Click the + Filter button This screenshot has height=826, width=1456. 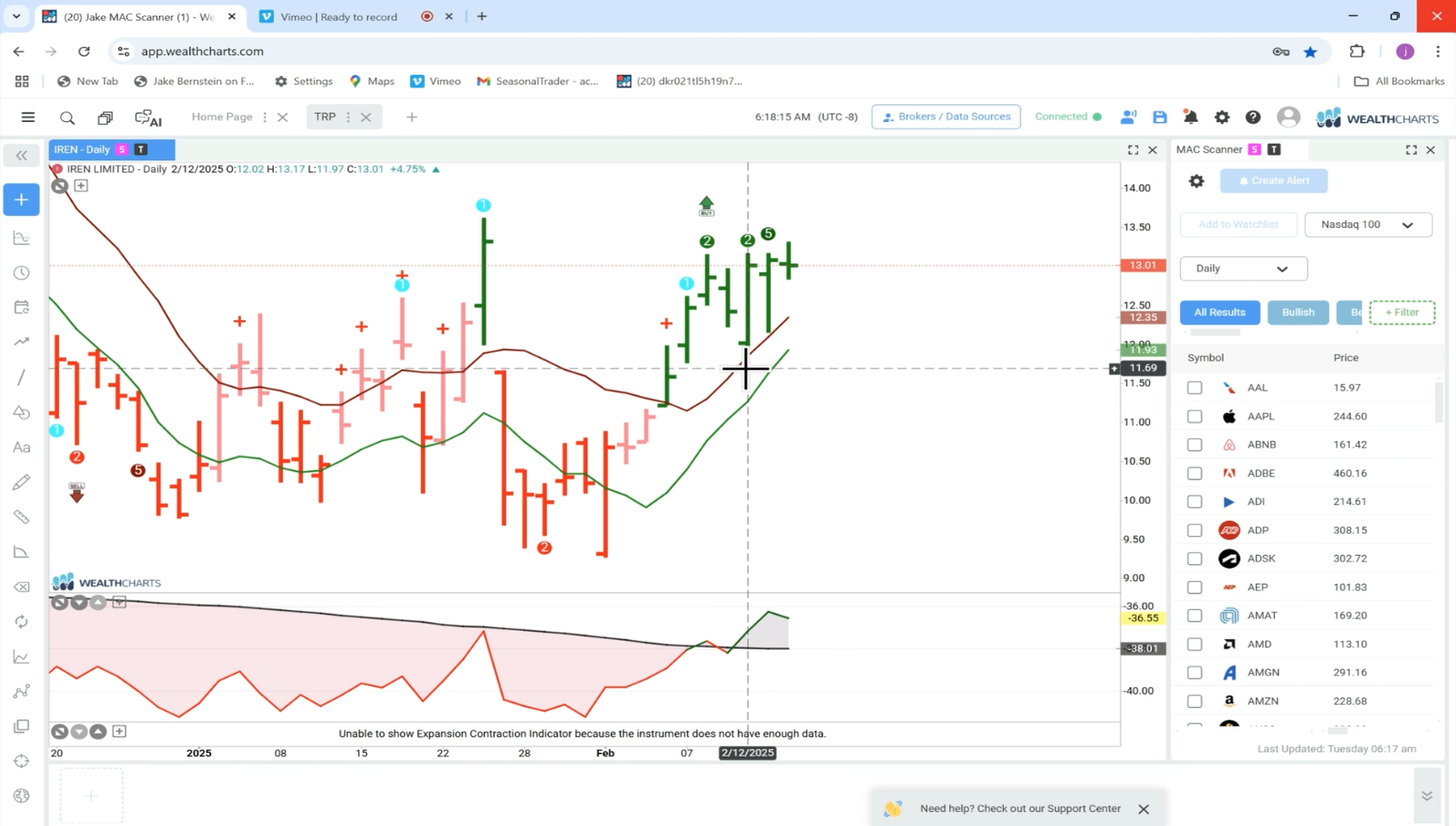click(x=1402, y=313)
